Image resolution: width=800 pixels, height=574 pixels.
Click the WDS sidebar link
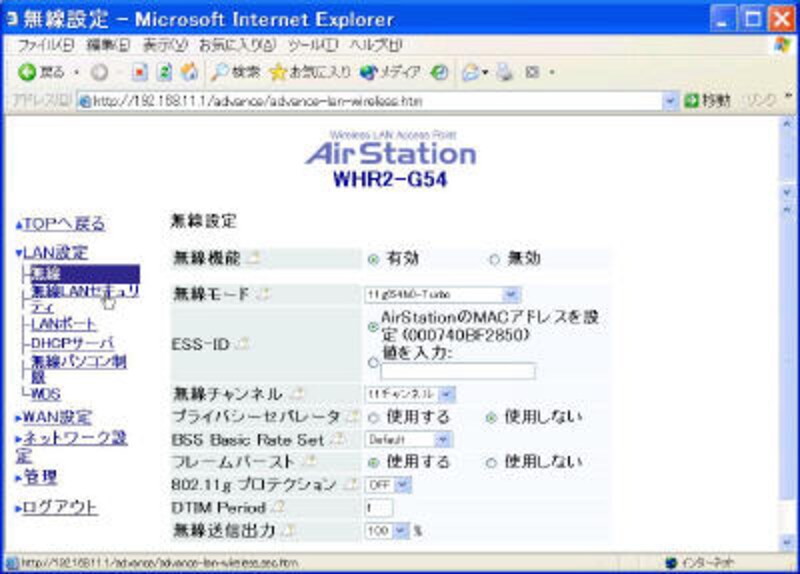click(x=45, y=393)
